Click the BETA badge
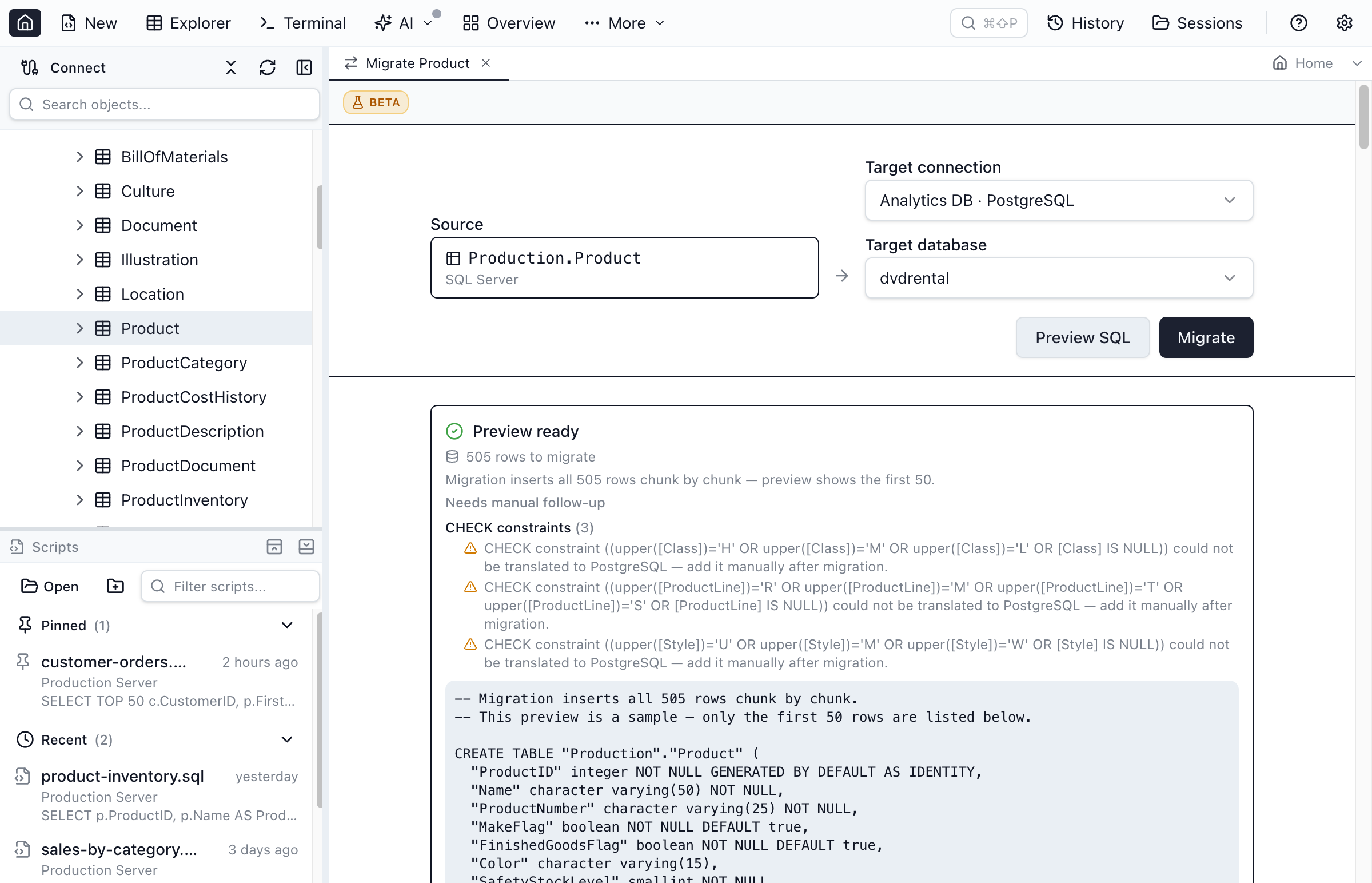This screenshot has width=1372, height=883. coord(376,102)
